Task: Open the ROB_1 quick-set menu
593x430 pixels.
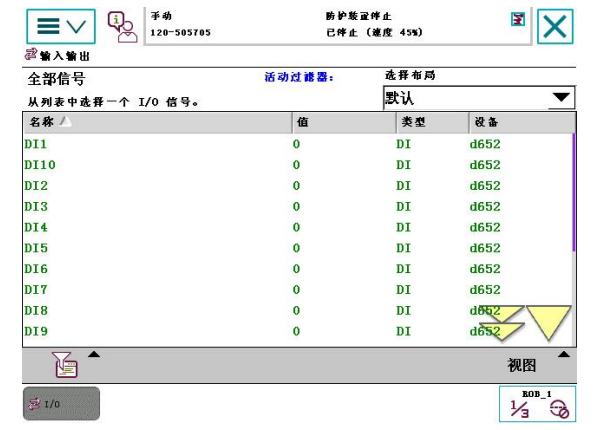Action: [x=537, y=404]
